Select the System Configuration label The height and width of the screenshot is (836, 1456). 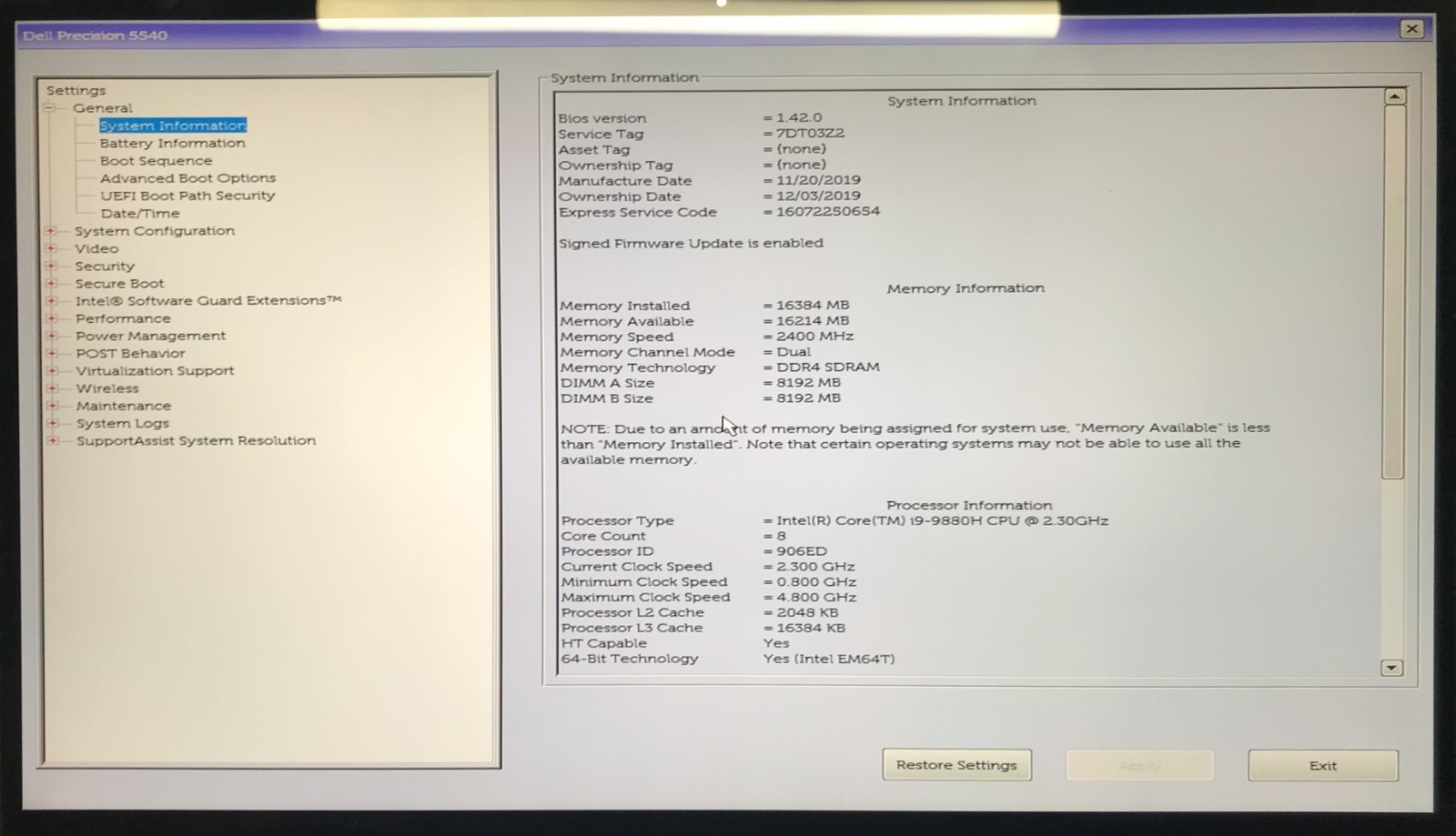[x=155, y=231]
